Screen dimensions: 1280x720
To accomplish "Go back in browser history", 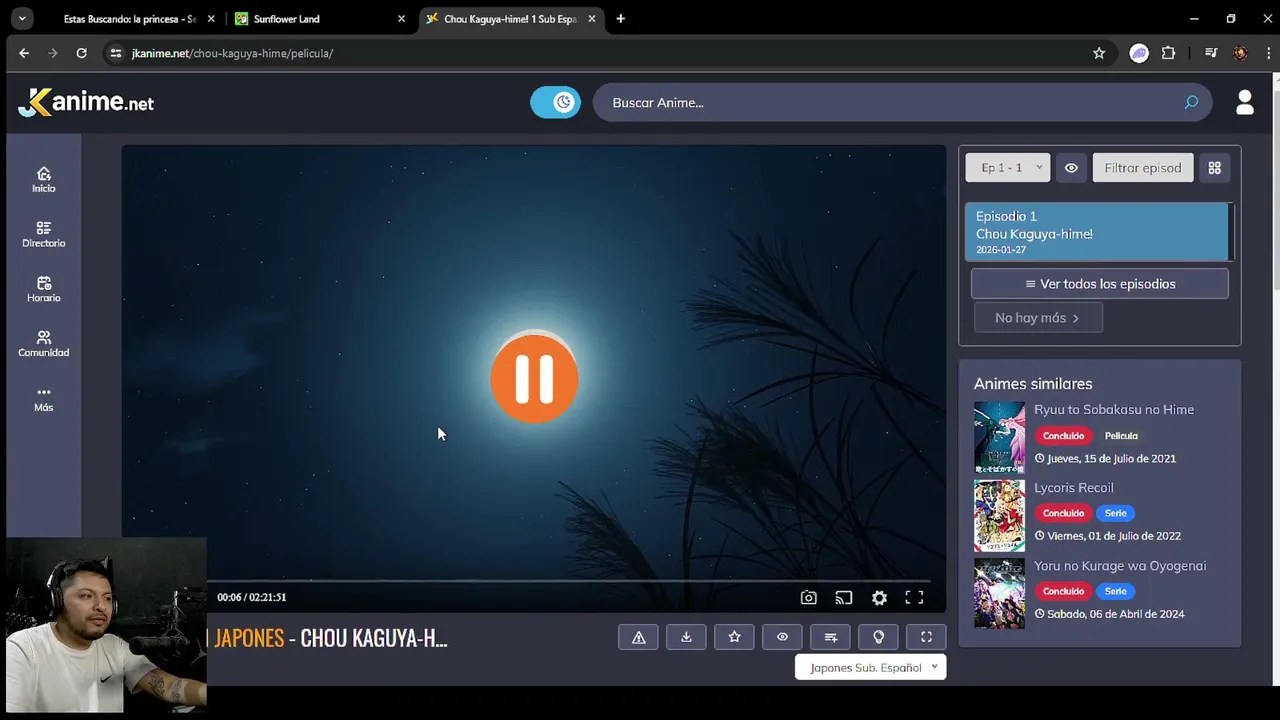I will tap(24, 53).
